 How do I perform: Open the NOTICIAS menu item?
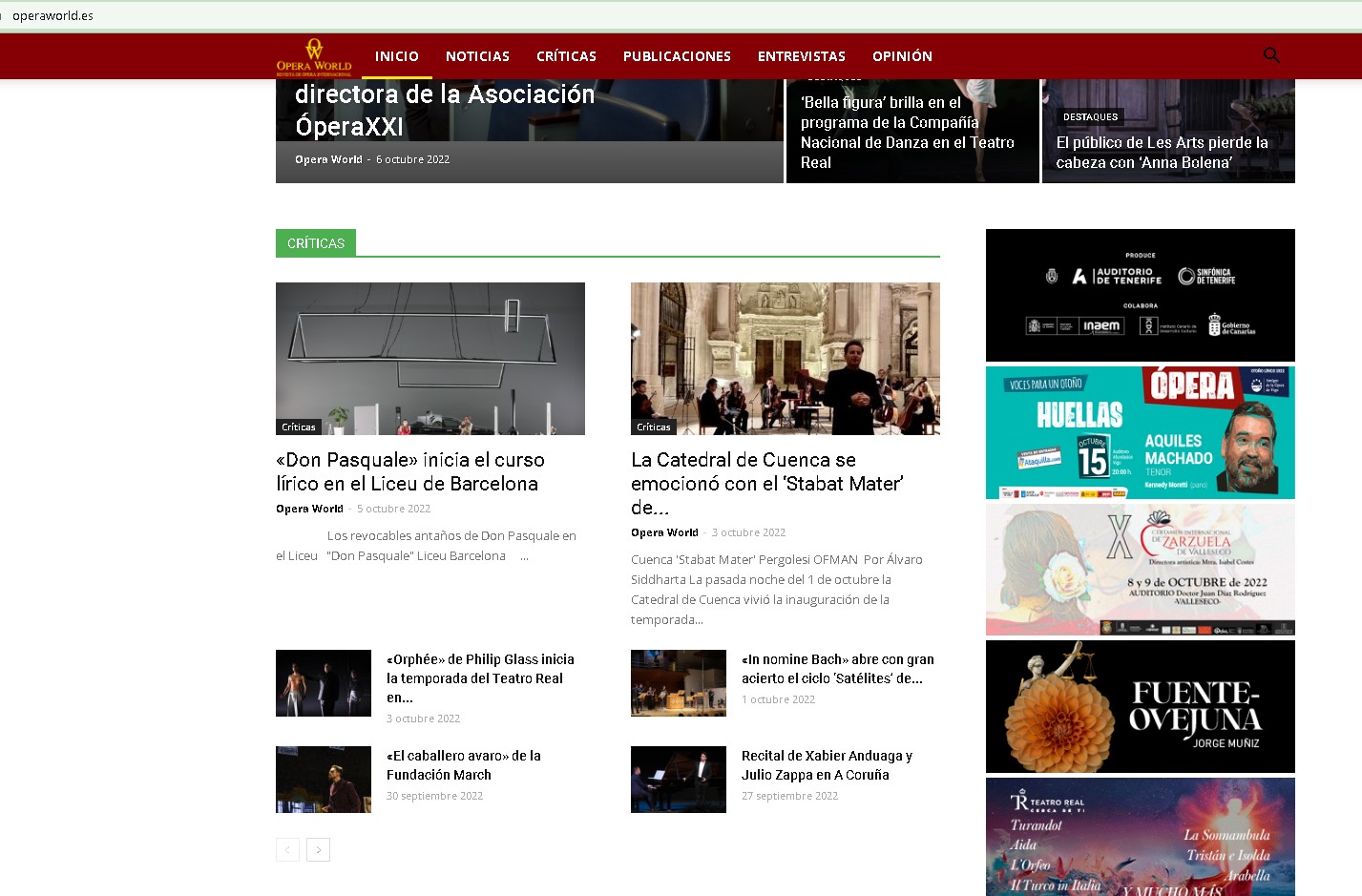point(477,56)
